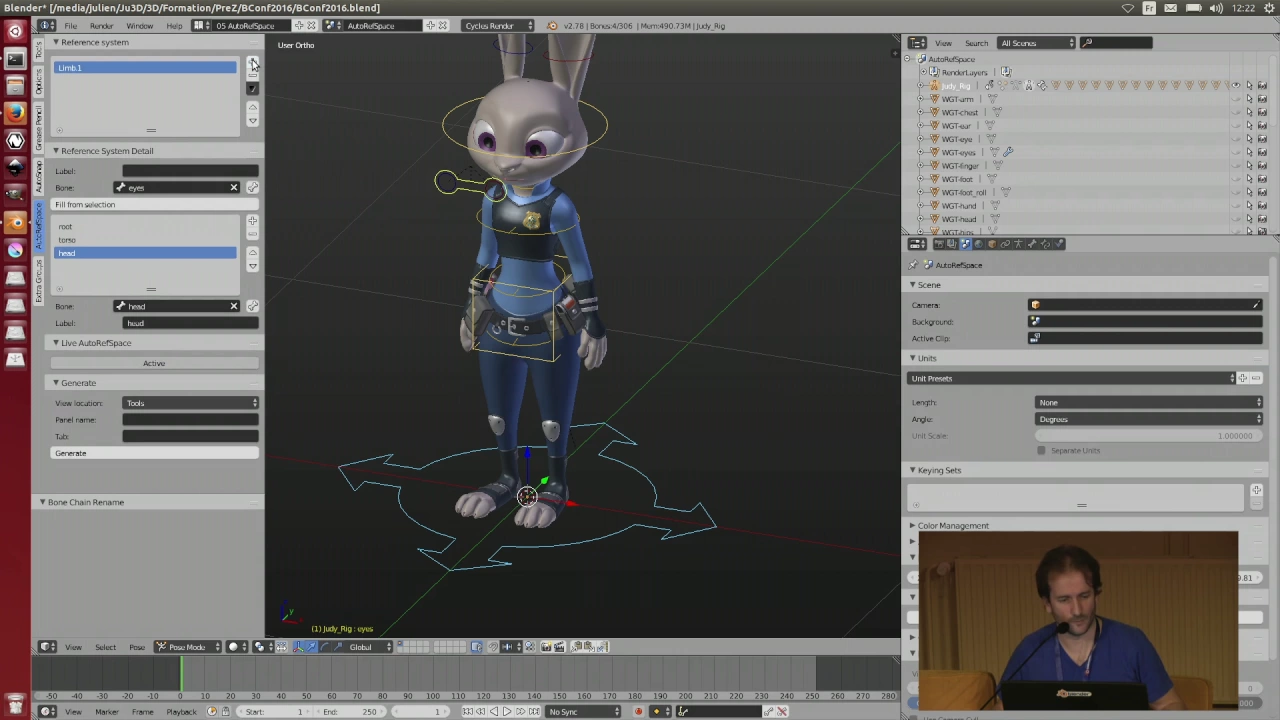Open Object properties tab cube icon

coord(992,244)
